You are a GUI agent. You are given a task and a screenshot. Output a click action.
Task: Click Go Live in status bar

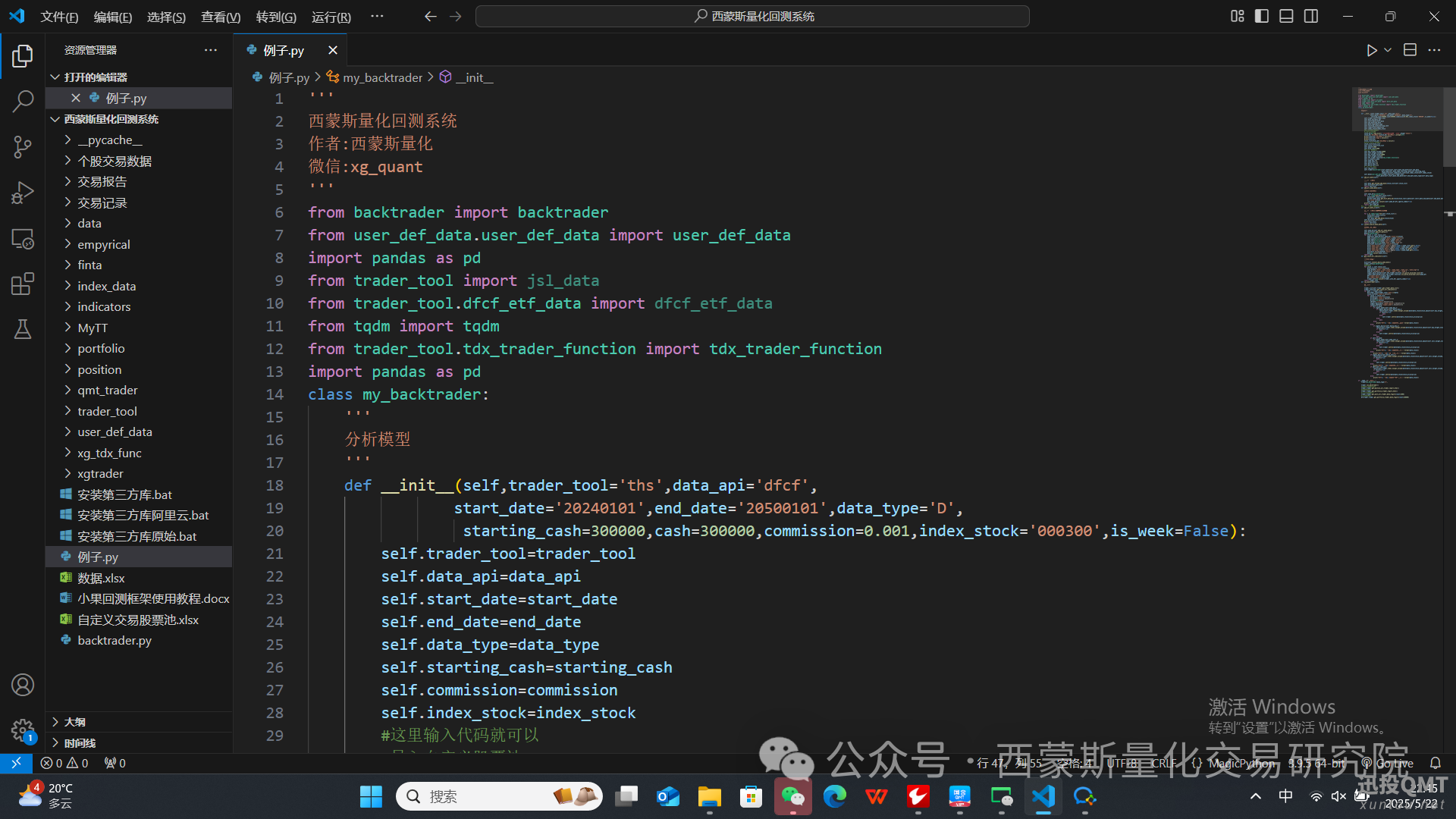[1388, 763]
